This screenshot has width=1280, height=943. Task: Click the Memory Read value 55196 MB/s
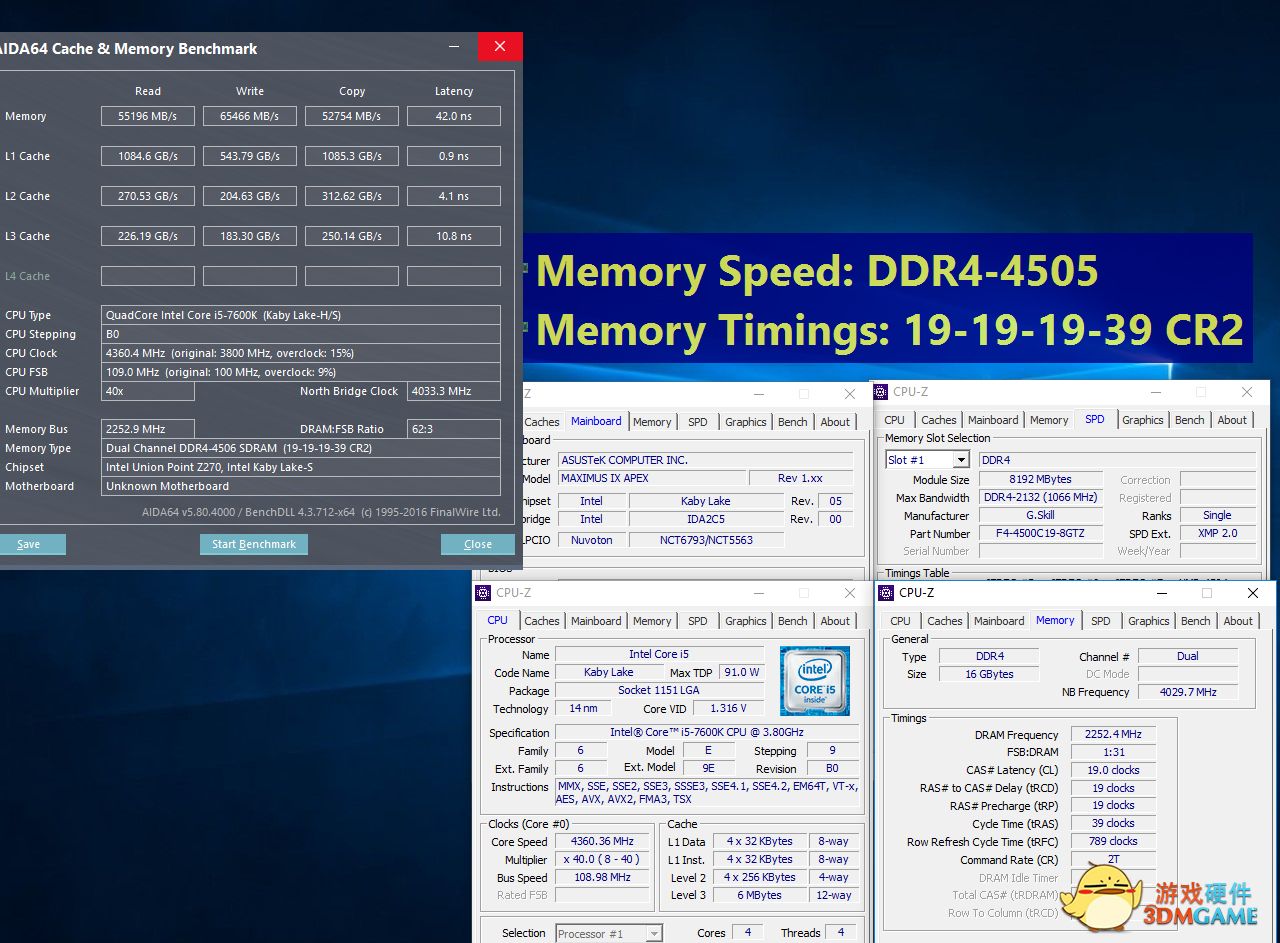click(148, 116)
